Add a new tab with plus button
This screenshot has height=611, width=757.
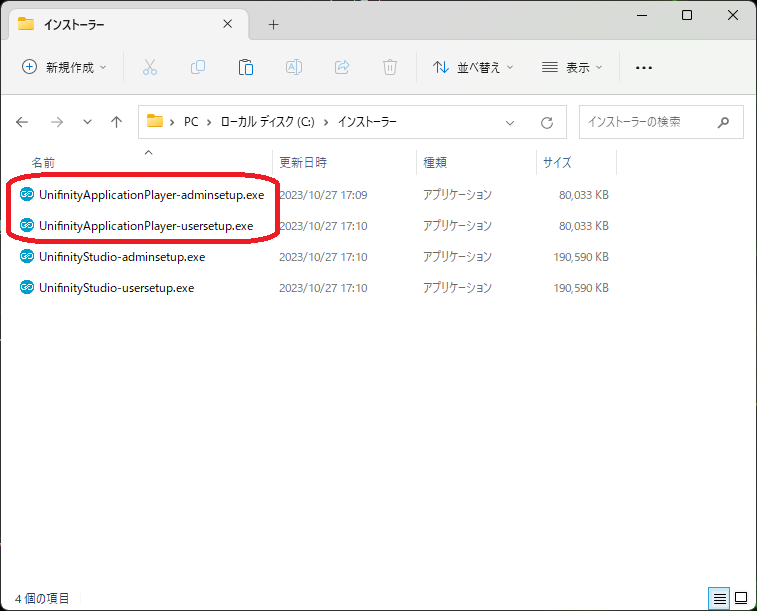[274, 24]
